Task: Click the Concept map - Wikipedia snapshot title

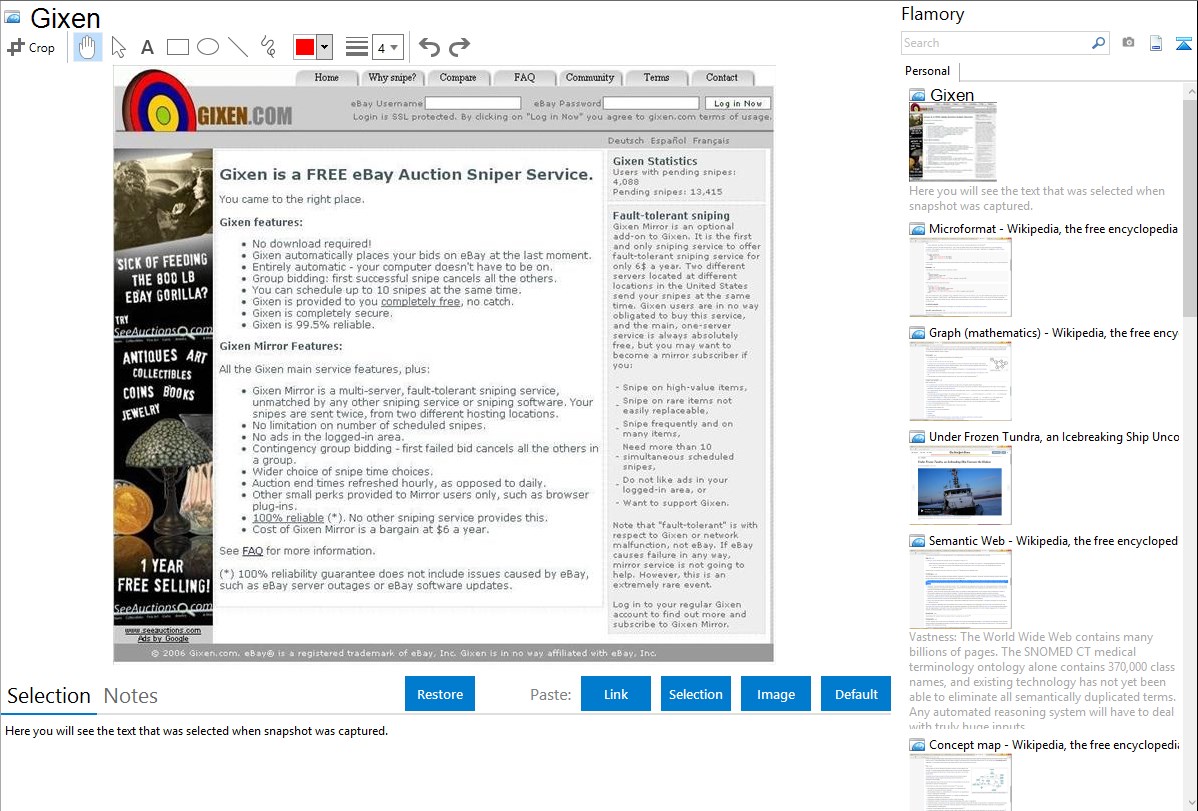Action: pos(1053,744)
